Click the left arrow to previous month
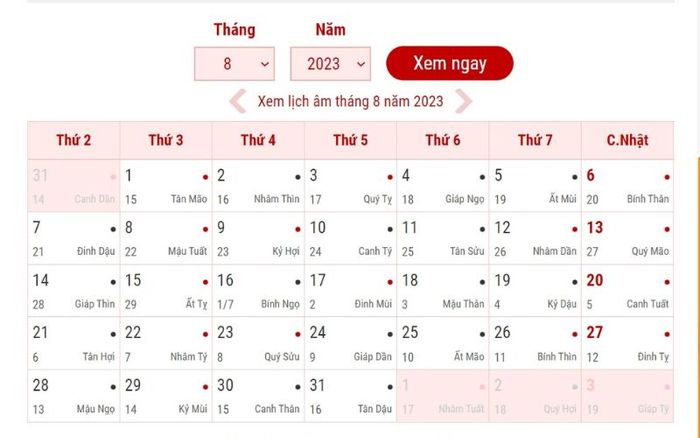Viewport: 700px width, 438px height. pyautogui.click(x=238, y=101)
